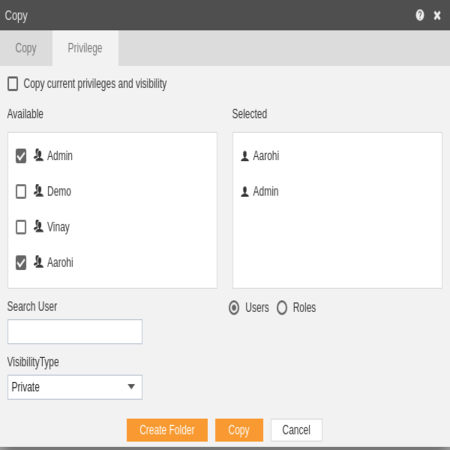This screenshot has height=450, width=450.
Task: Expand the VisibilityType dropdown arrow
Action: coord(131,387)
